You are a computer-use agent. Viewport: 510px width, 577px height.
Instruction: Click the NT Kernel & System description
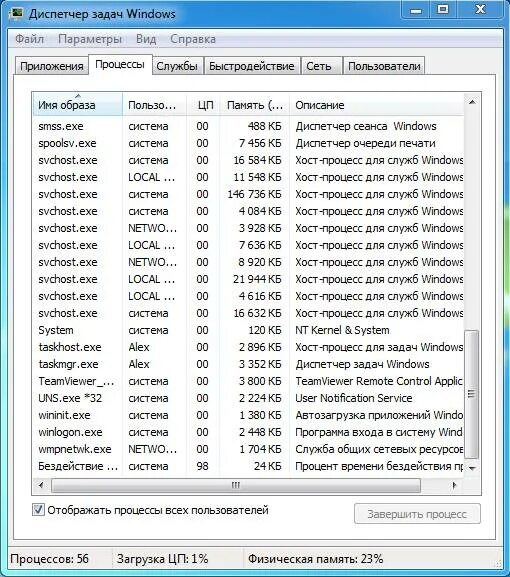(x=342, y=330)
